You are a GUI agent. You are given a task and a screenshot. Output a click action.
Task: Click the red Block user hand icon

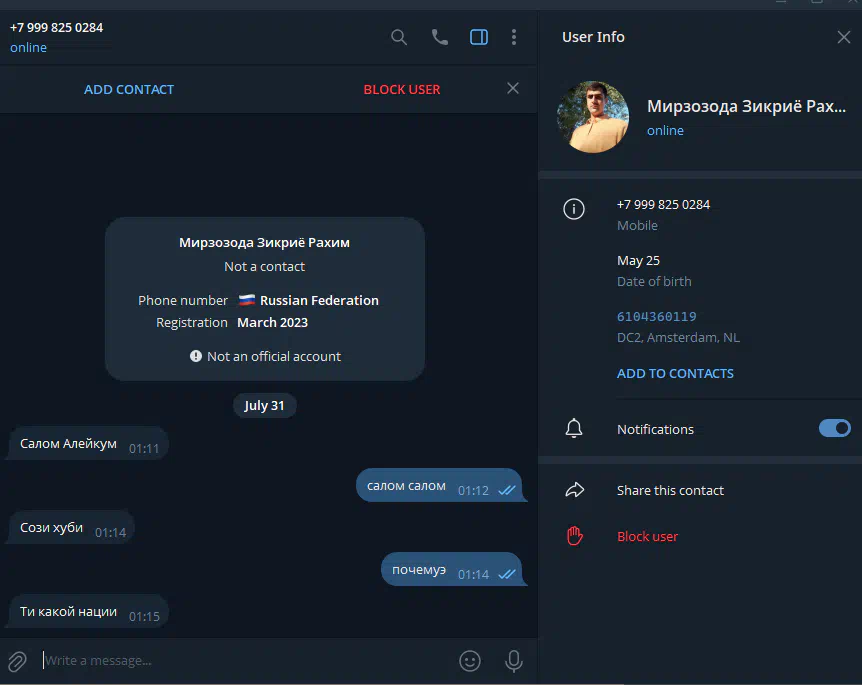click(x=574, y=536)
